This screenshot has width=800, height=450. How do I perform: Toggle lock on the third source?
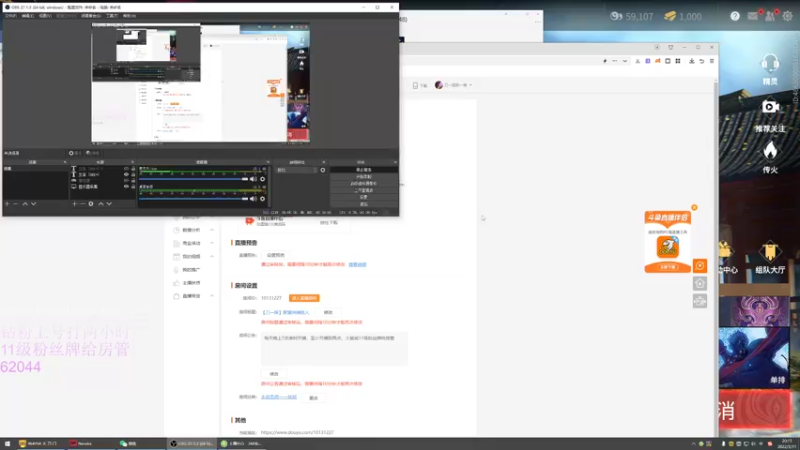click(133, 181)
